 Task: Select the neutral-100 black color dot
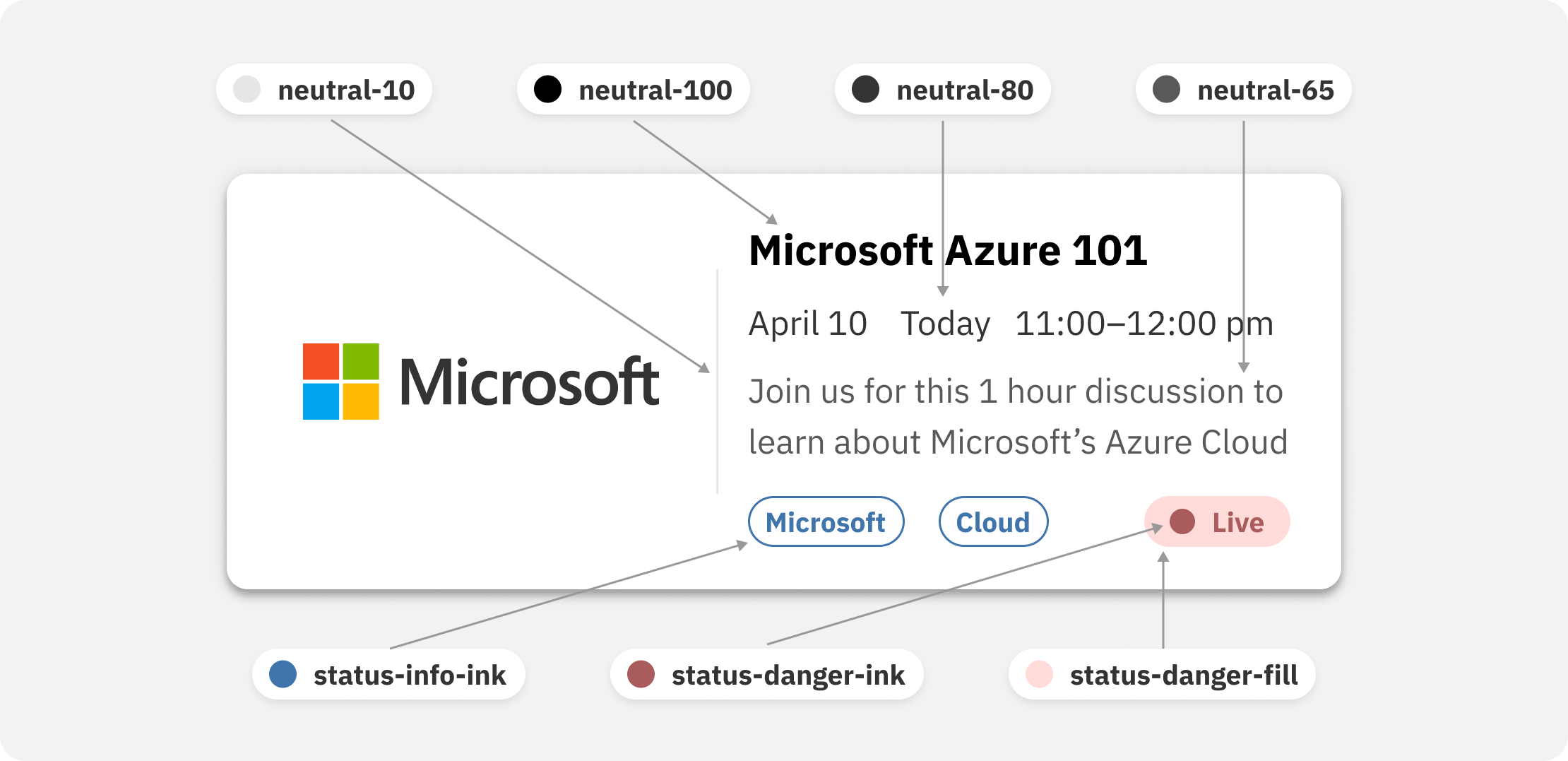[x=547, y=90]
